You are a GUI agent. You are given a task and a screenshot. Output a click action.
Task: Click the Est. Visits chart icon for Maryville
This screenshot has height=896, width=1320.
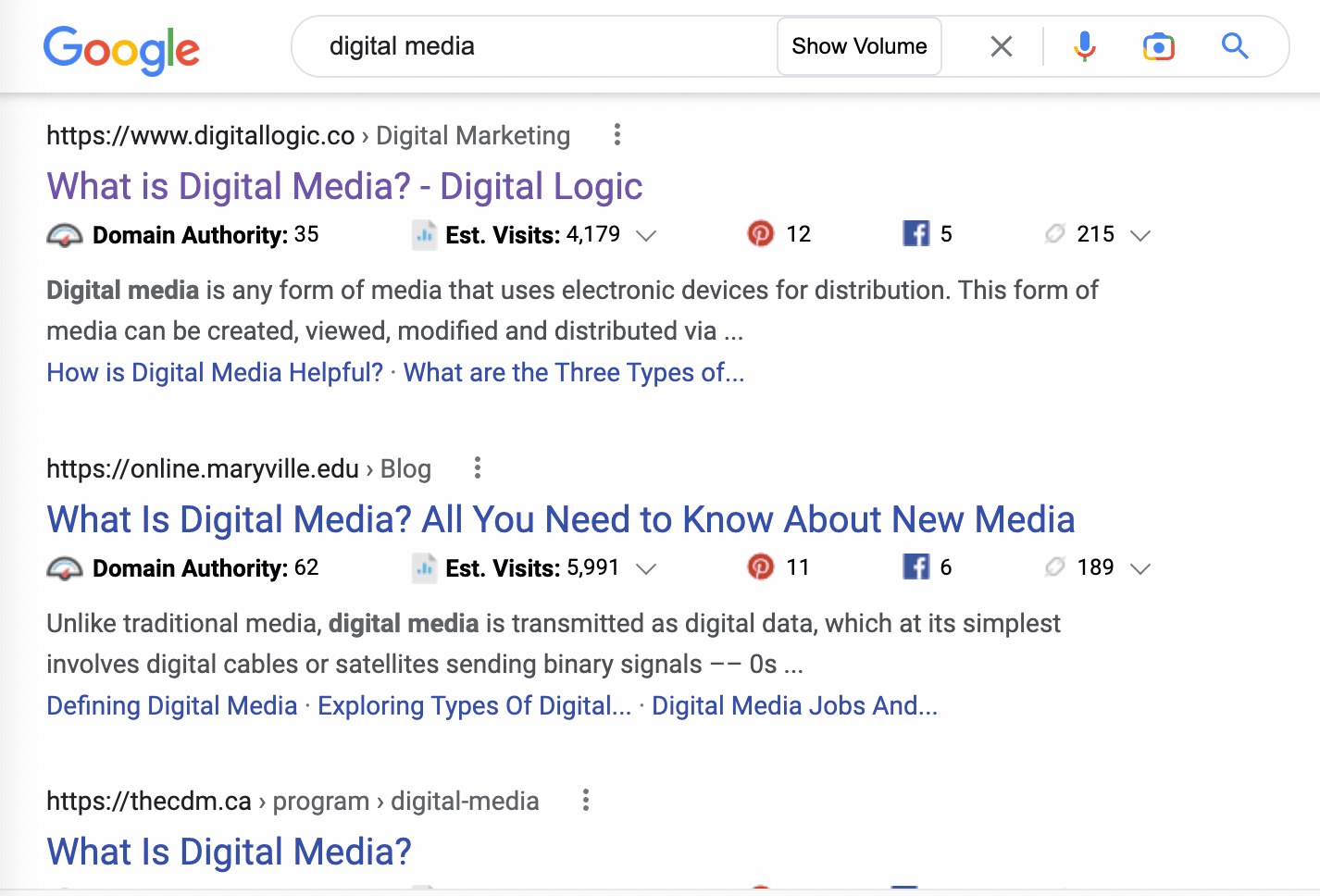pos(423,567)
